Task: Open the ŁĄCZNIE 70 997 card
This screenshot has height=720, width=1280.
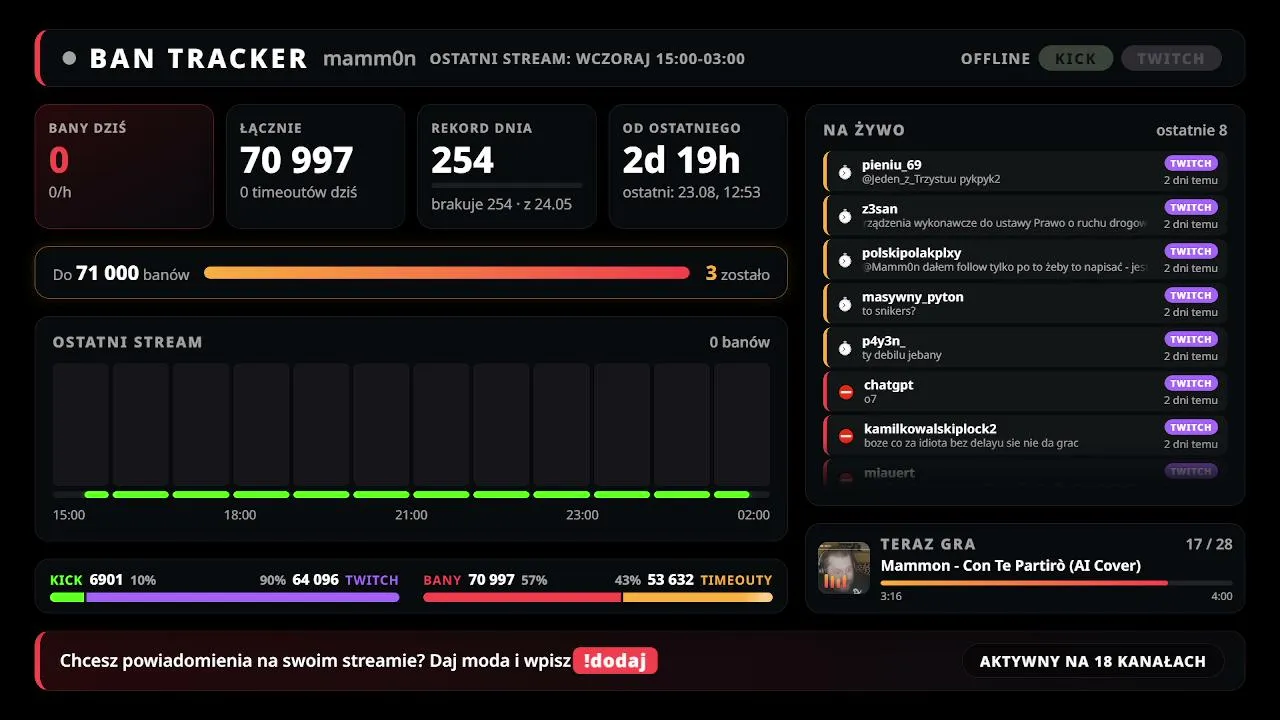Action: (315, 166)
